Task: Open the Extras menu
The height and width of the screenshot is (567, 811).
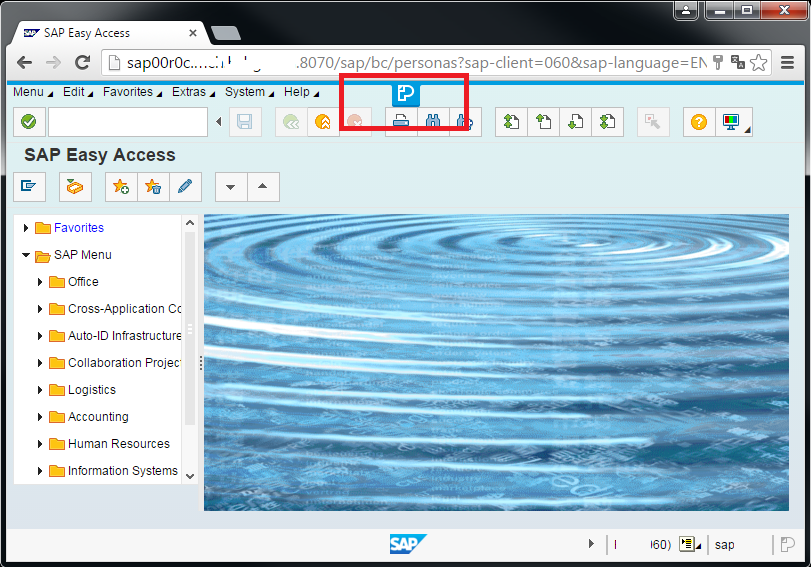Action: [193, 92]
